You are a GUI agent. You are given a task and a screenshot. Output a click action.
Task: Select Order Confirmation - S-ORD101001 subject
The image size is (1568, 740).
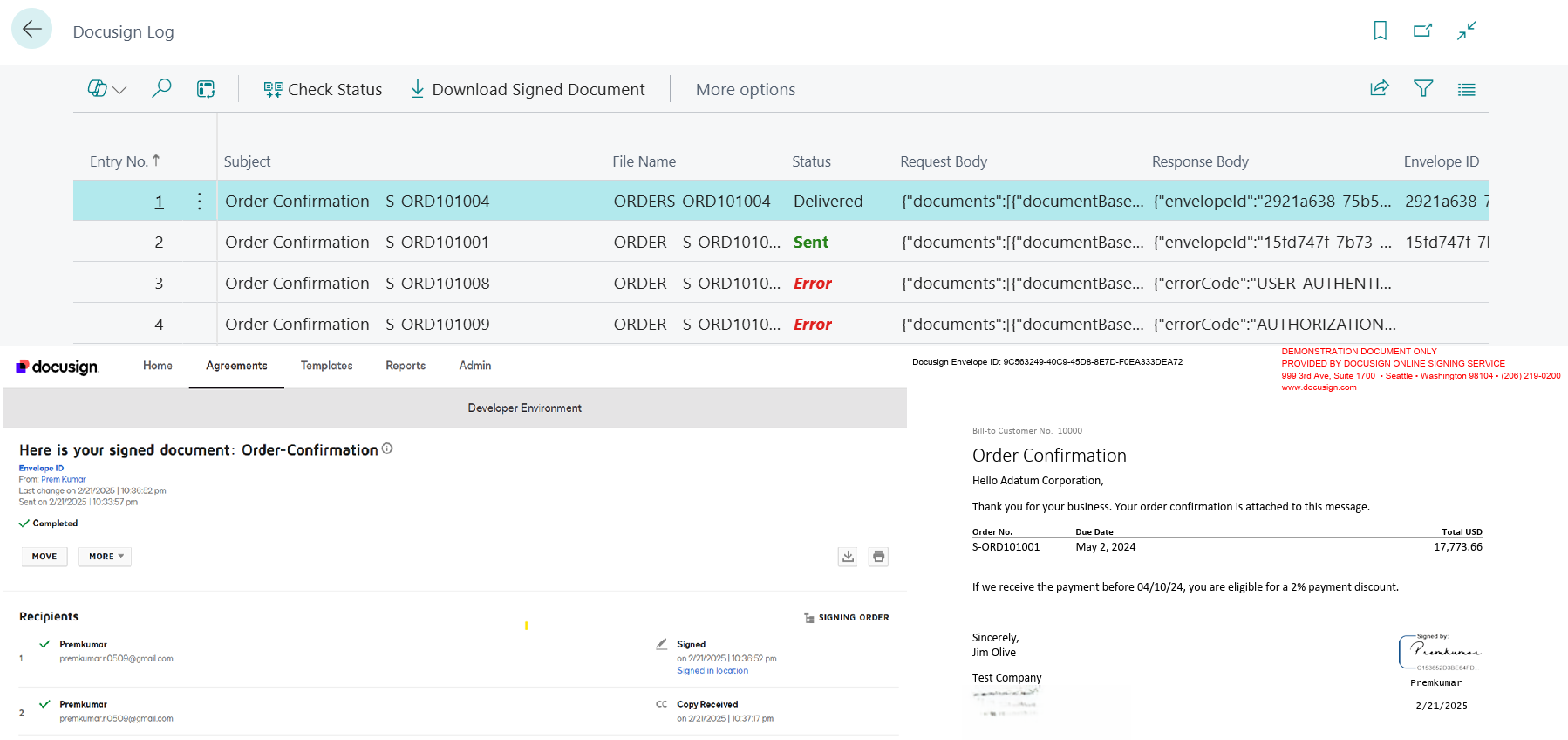[357, 243]
